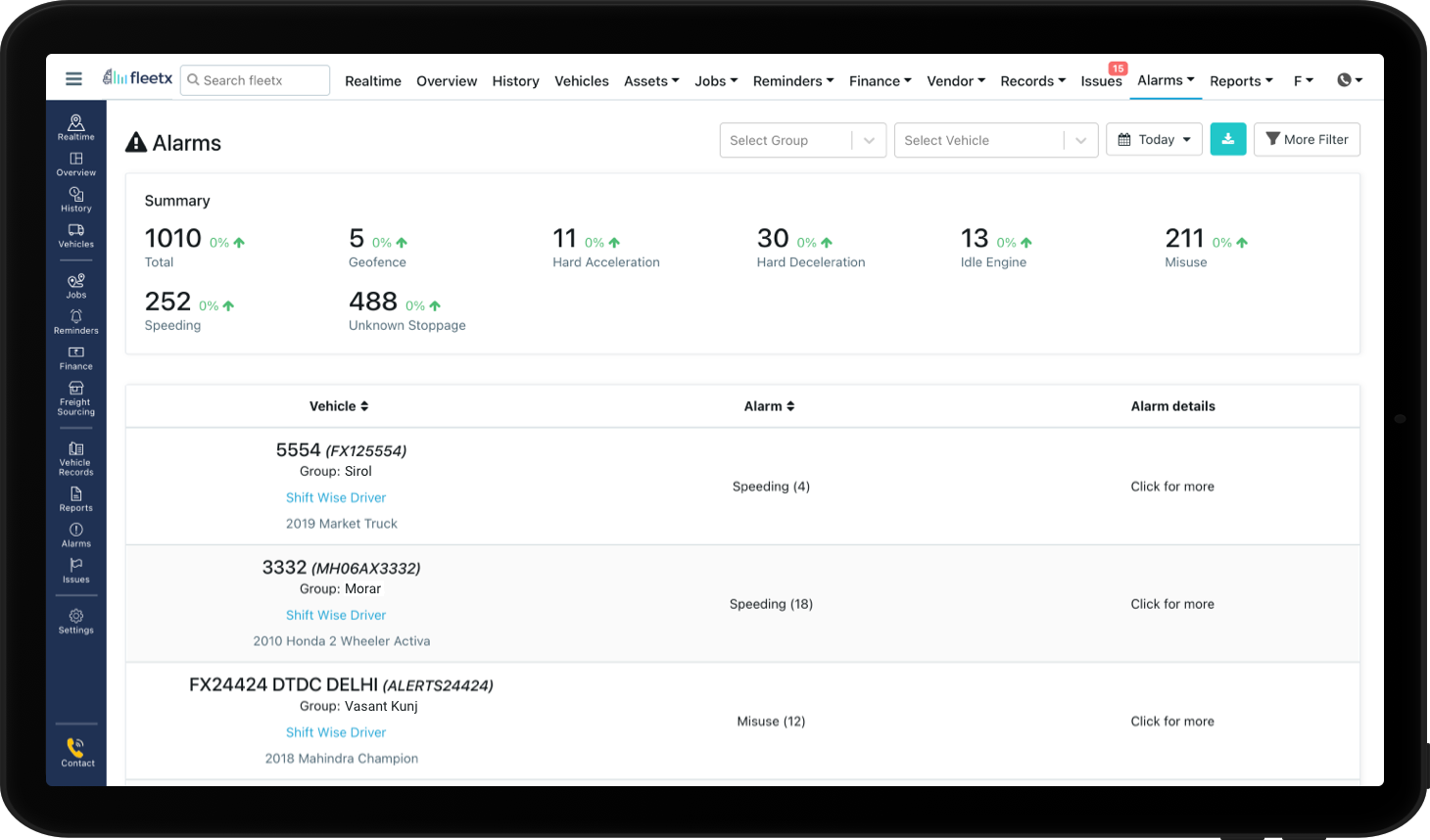This screenshot has height=840, width=1430.
Task: Open History in the left sidebar
Action: pyautogui.click(x=76, y=200)
